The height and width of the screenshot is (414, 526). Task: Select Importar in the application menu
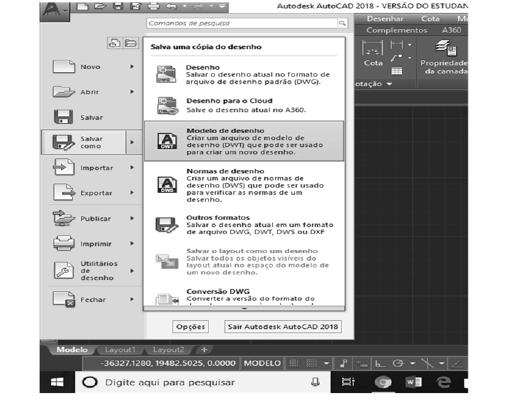91,167
